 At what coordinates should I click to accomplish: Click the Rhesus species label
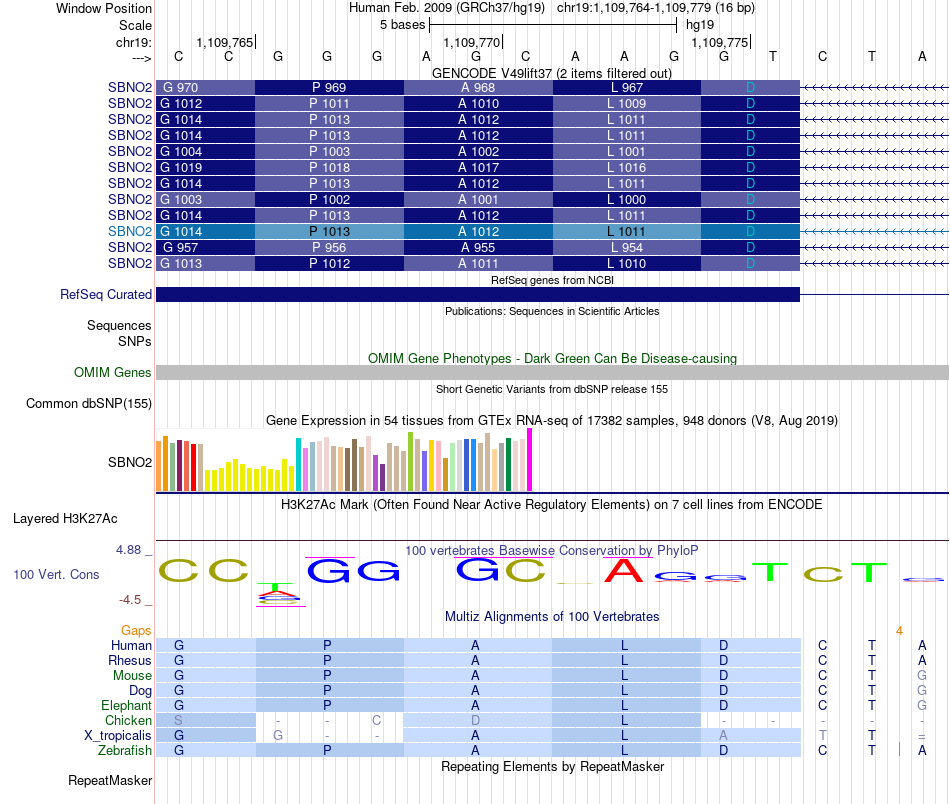click(130, 660)
